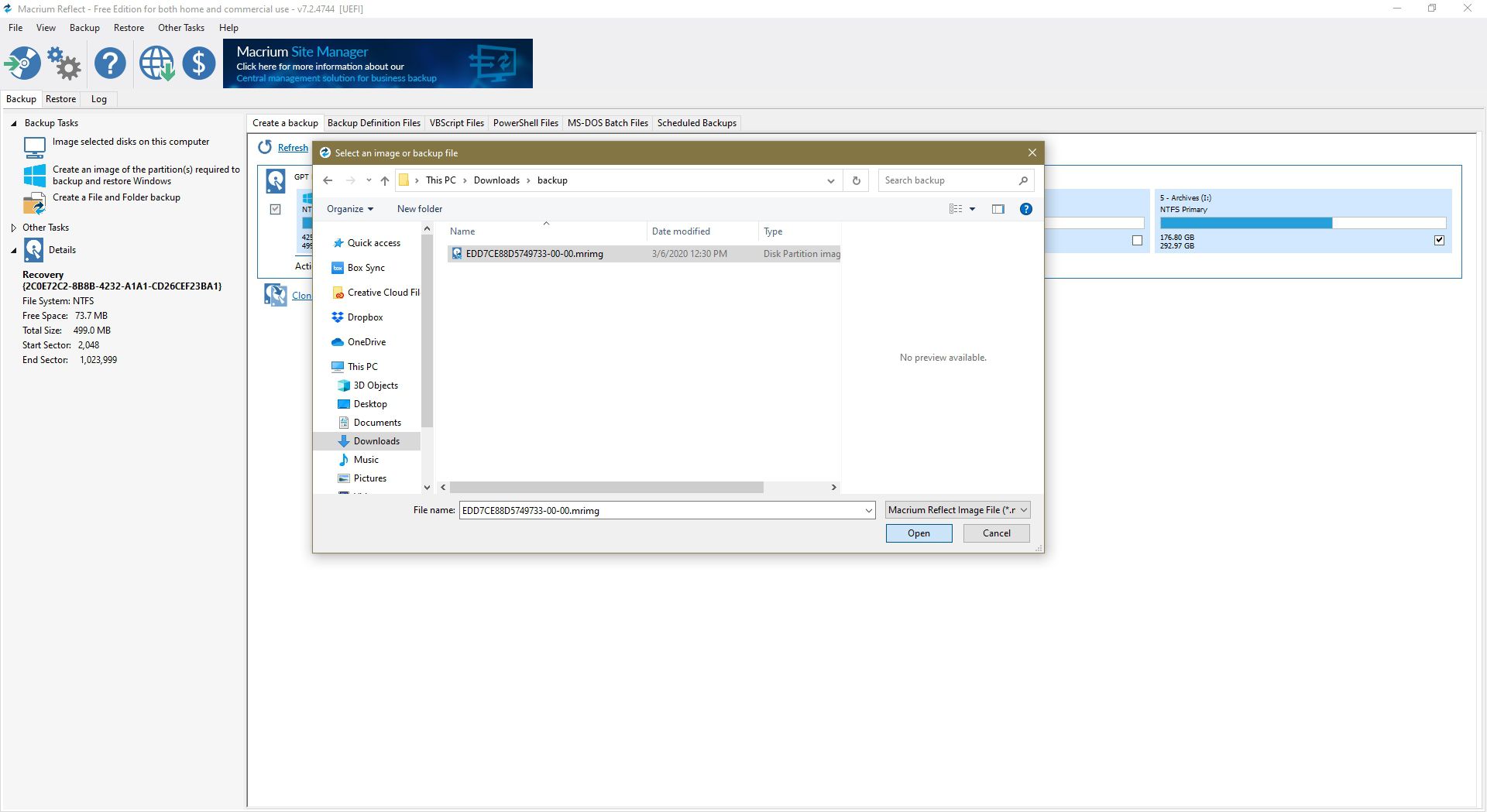
Task: Open the Macrium Site Manager banner
Action: coord(378,63)
